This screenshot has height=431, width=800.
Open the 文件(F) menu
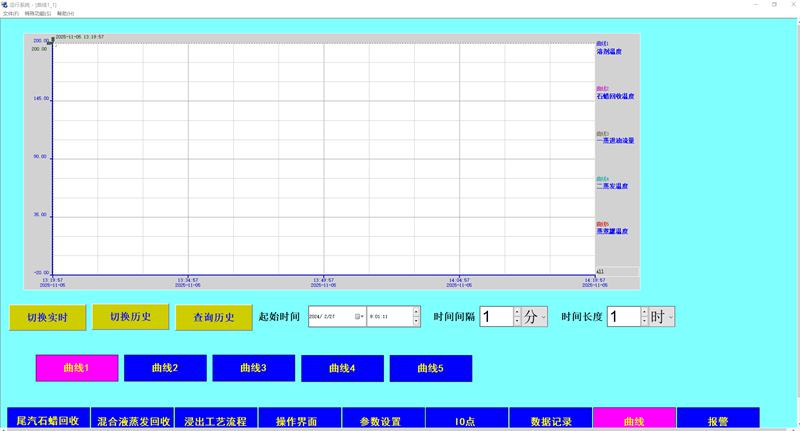(x=10, y=13)
